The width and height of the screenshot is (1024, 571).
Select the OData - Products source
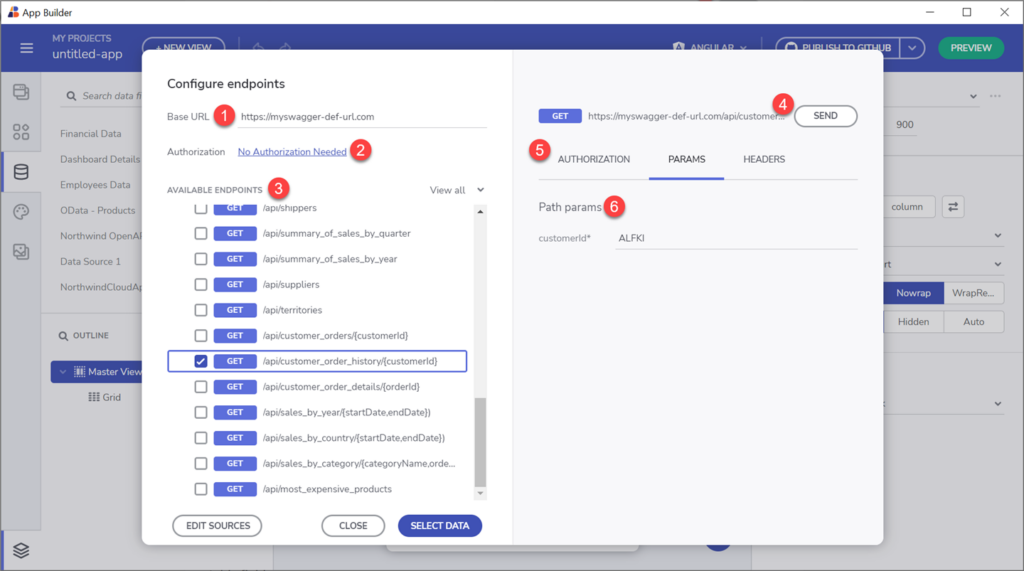coord(98,210)
